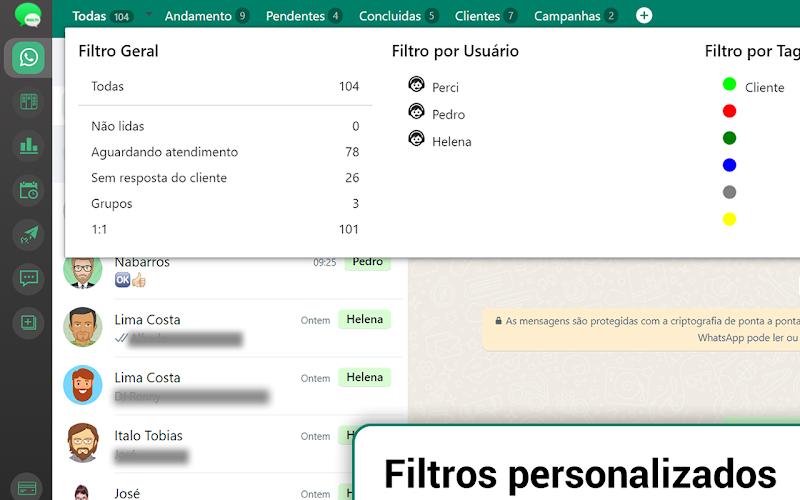This screenshot has height=500, width=800.
Task: Switch to the Clientes tab
Action: pos(486,16)
